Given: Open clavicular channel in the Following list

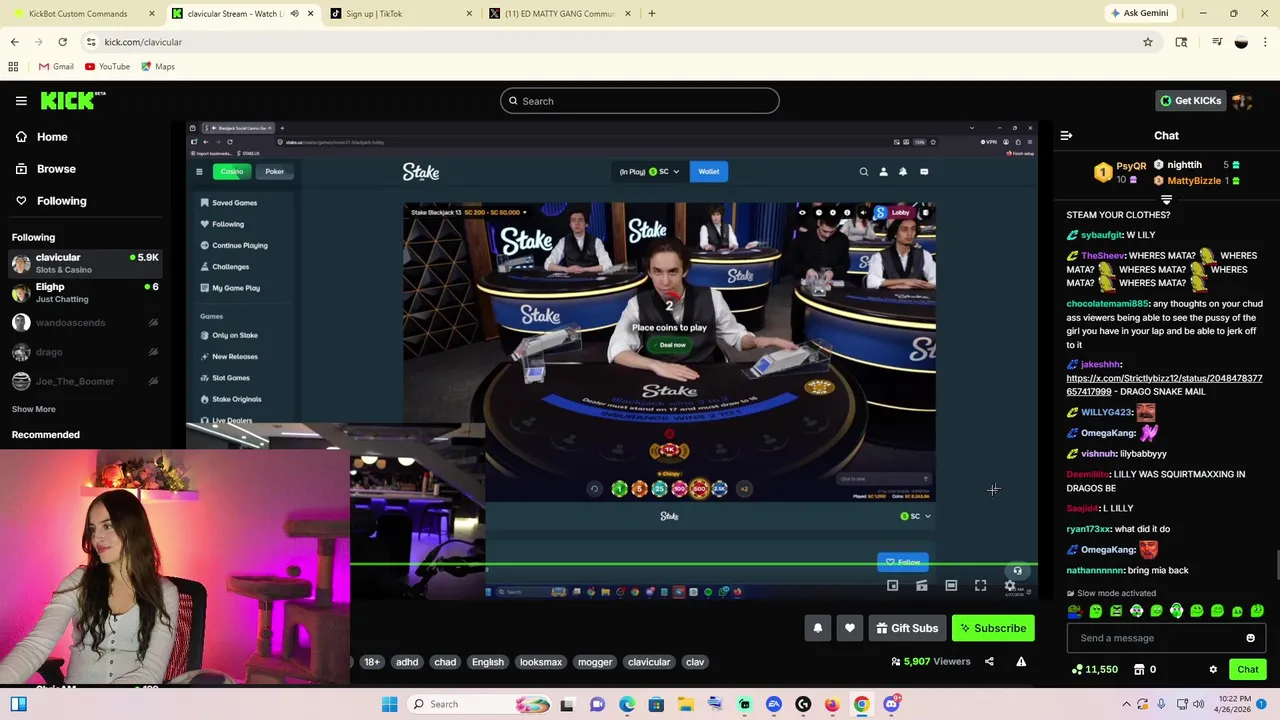Looking at the screenshot, I should pos(85,263).
